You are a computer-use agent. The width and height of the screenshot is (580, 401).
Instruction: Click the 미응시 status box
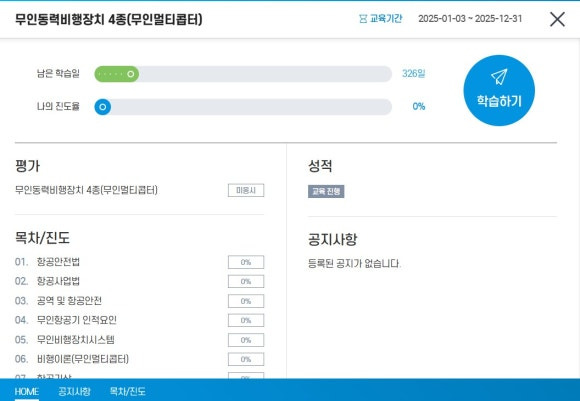pyautogui.click(x=246, y=190)
